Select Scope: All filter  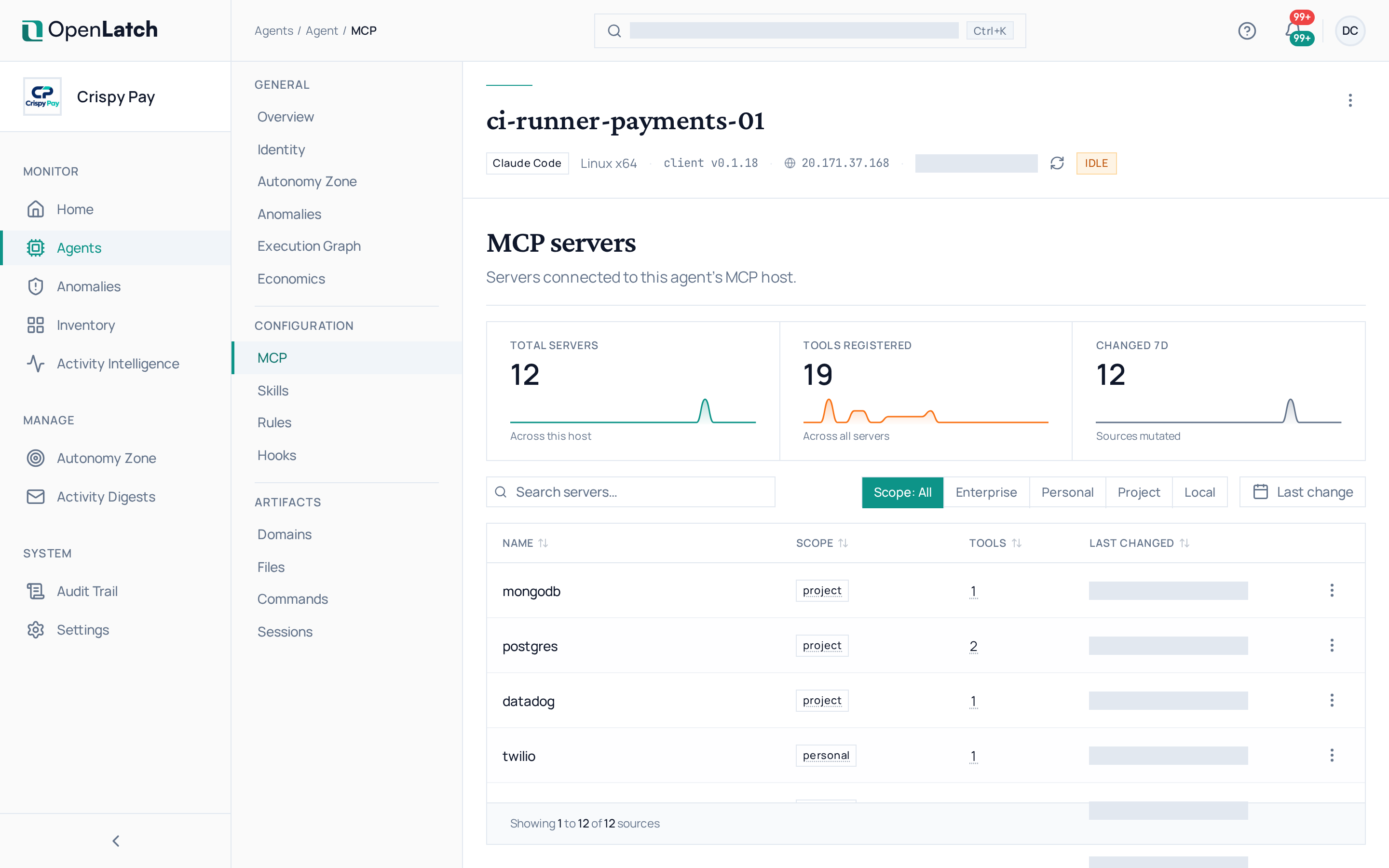(902, 492)
